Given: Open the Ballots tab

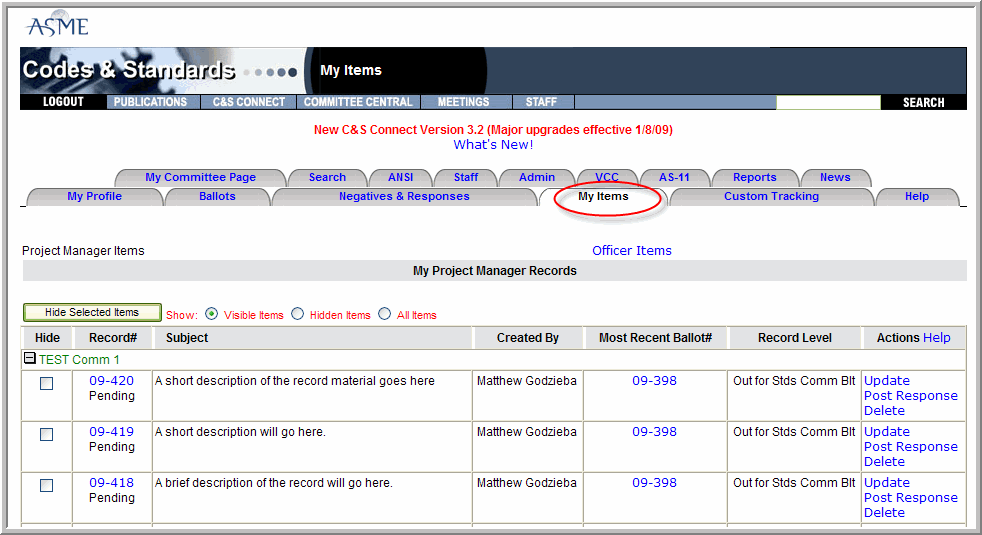Looking at the screenshot, I should pyautogui.click(x=217, y=196).
